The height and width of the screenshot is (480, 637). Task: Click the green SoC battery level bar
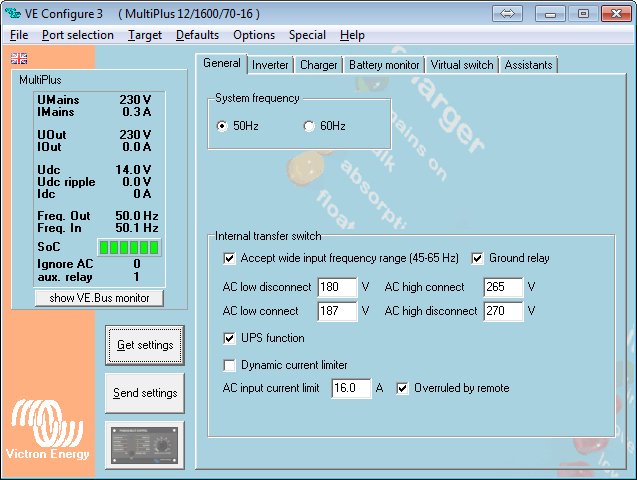coord(128,246)
